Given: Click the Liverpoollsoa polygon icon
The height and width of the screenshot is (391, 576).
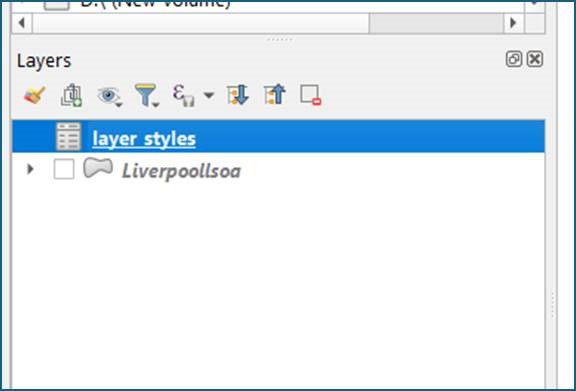Looking at the screenshot, I should (98, 168).
